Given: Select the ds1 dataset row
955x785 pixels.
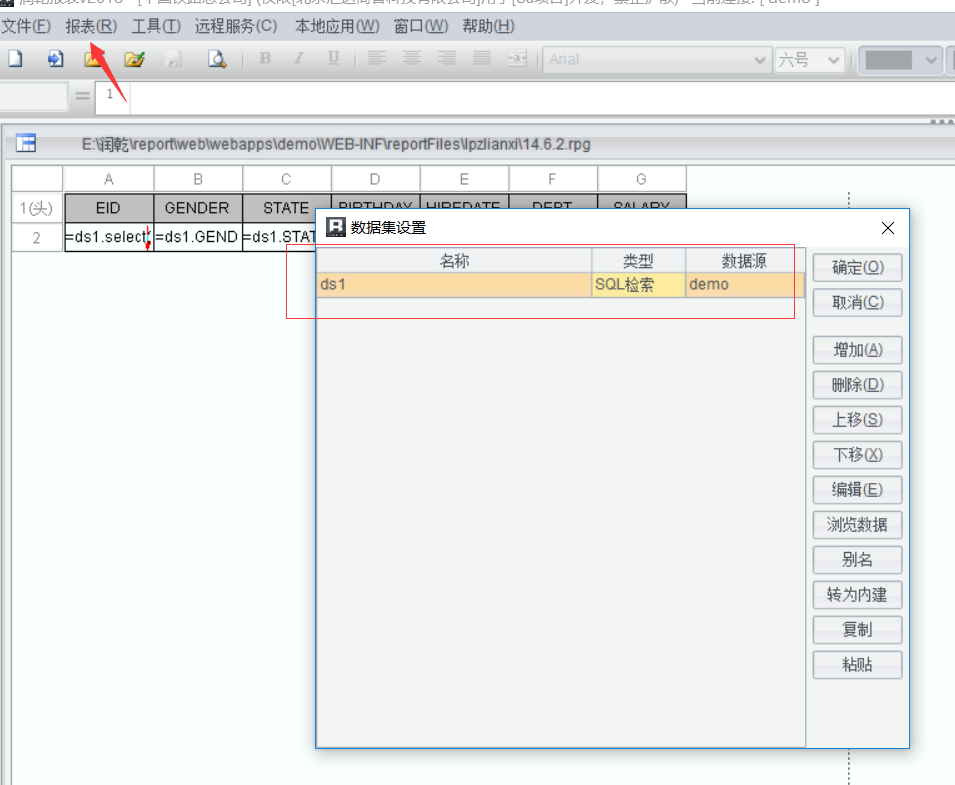Looking at the screenshot, I should [x=454, y=285].
